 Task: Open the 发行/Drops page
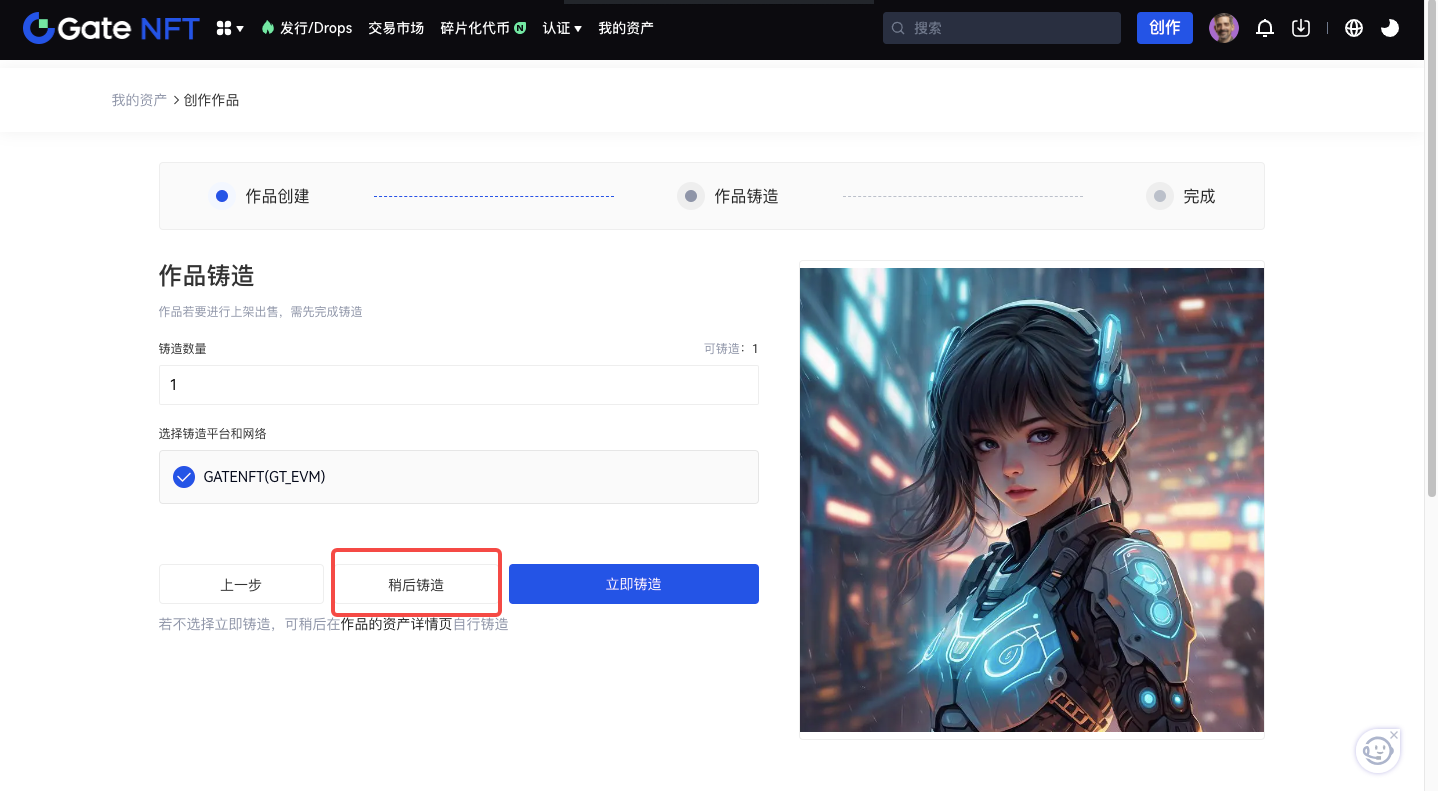(x=307, y=28)
